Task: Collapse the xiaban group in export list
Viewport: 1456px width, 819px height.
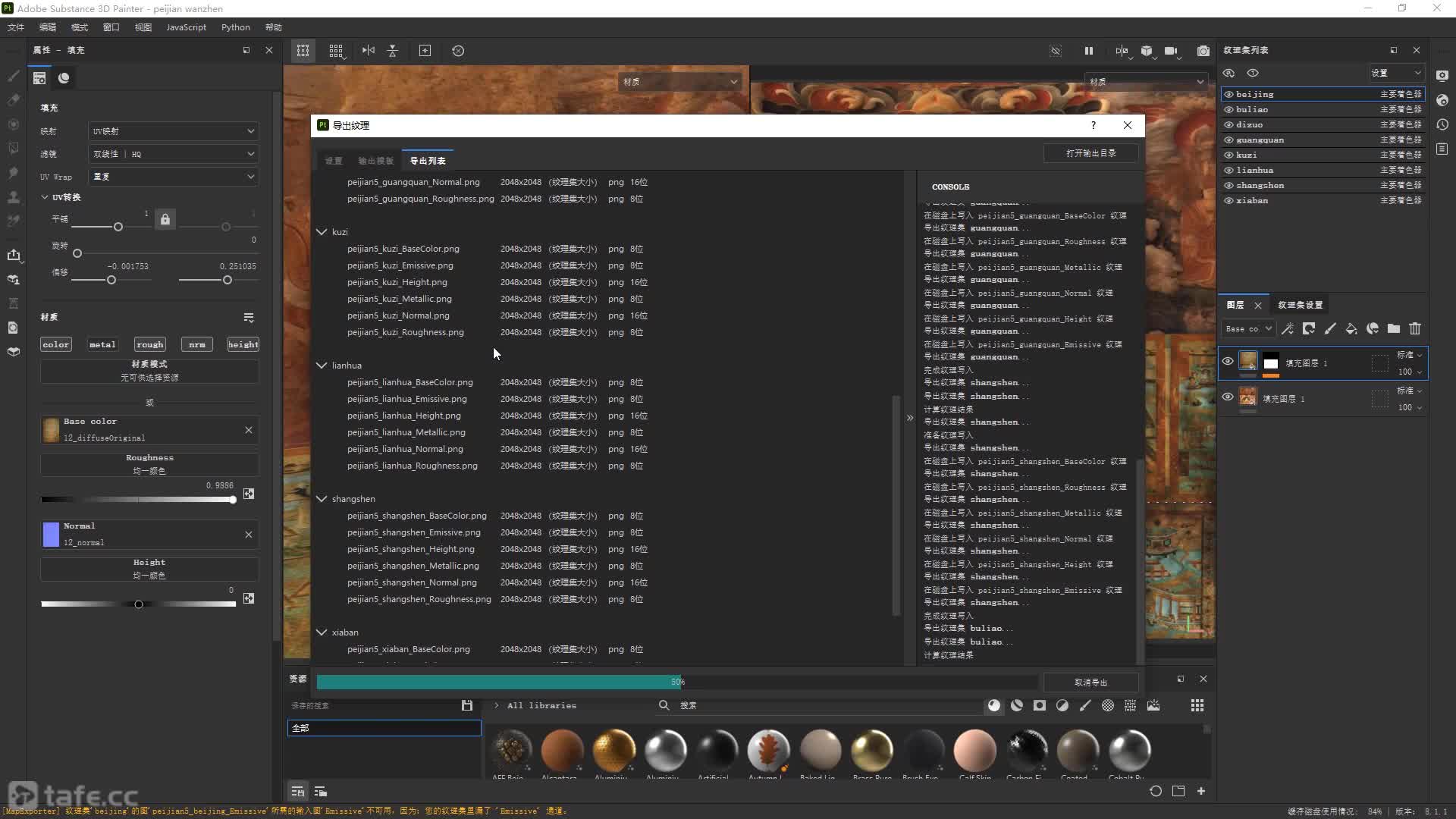Action: [322, 632]
